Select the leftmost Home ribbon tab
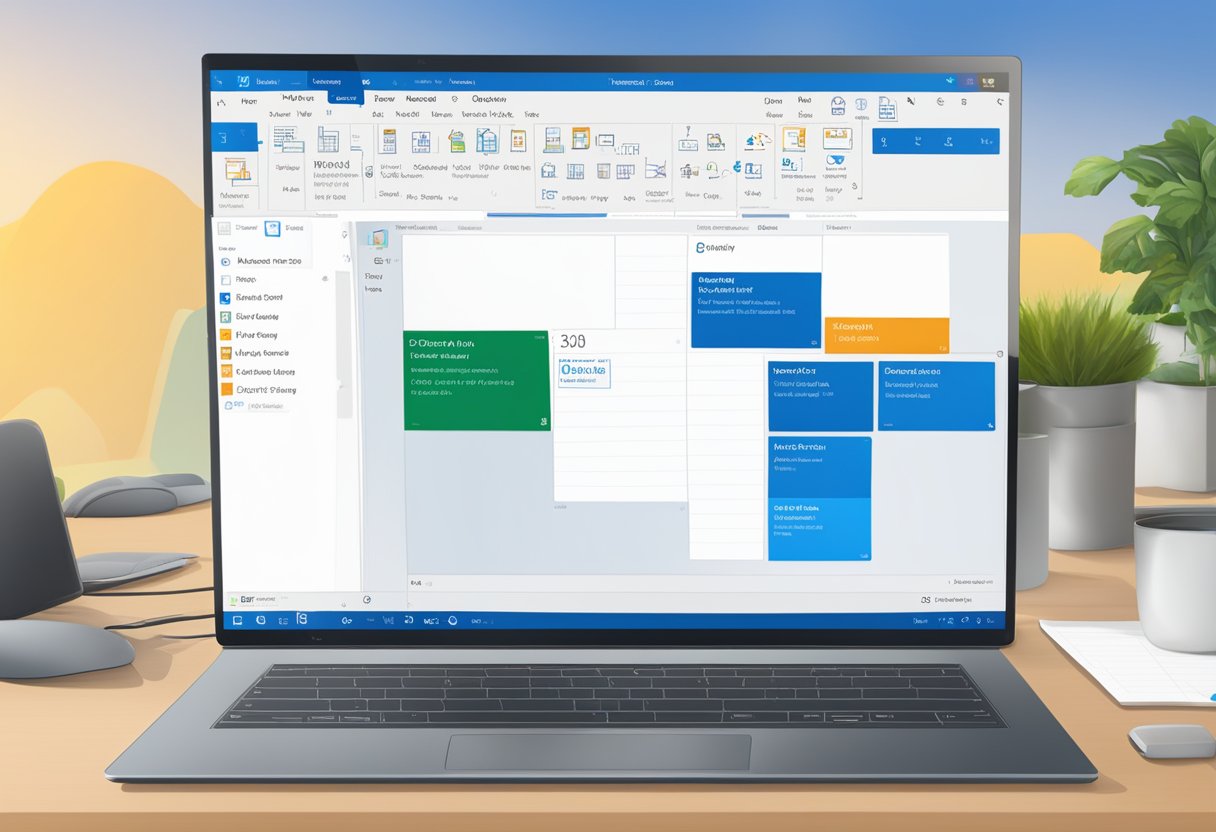Viewport: 1216px width, 832px height. pyautogui.click(x=248, y=99)
